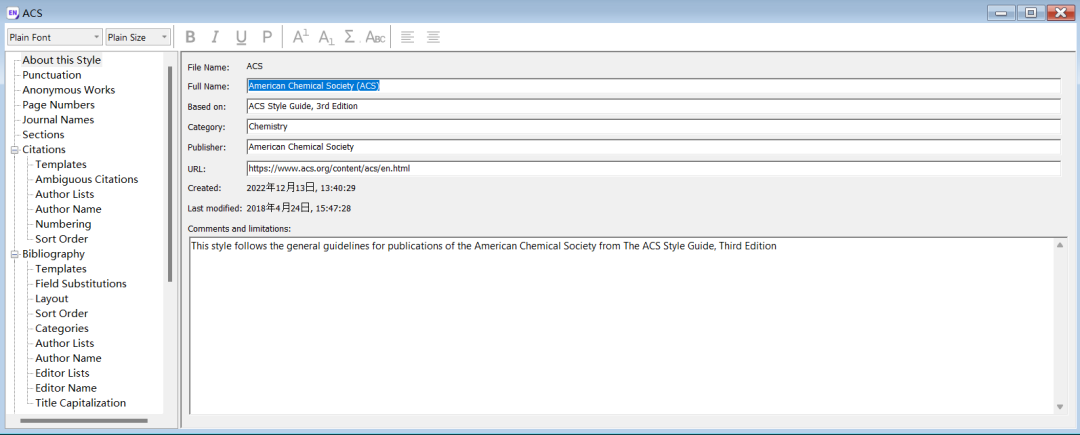This screenshot has height=435, width=1080.
Task: Click the URL input field
Action: 654,168
